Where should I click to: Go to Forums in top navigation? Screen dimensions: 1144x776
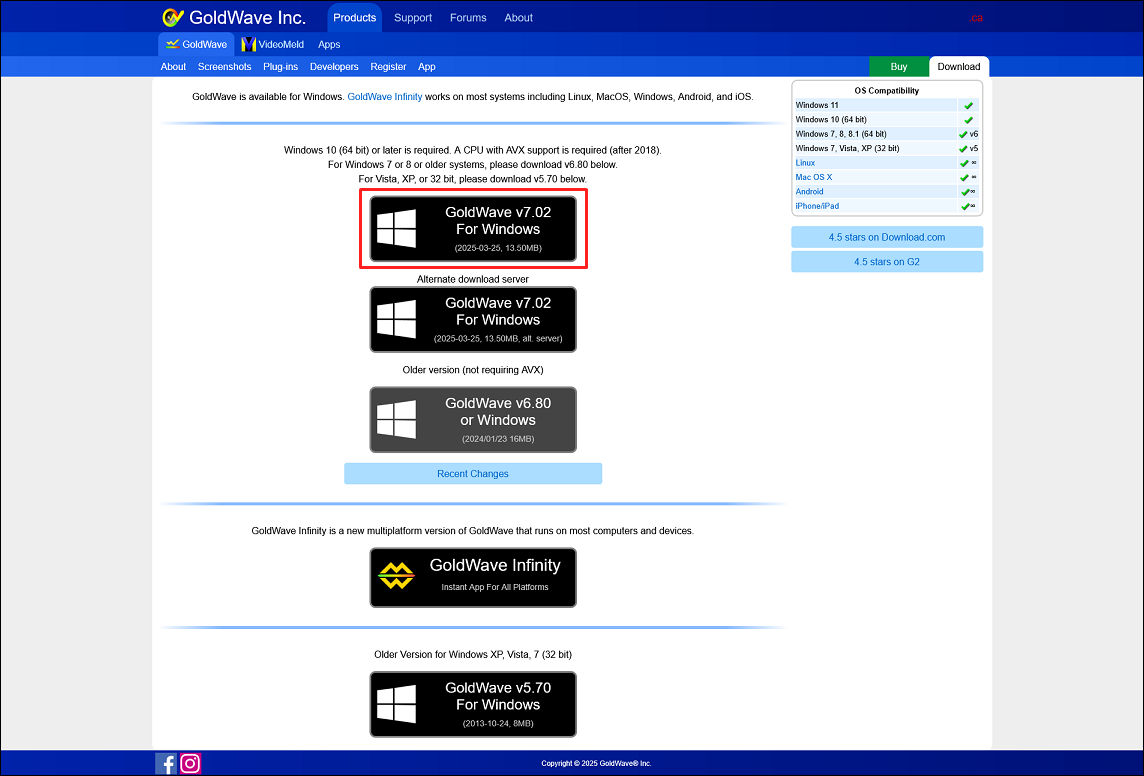(468, 18)
